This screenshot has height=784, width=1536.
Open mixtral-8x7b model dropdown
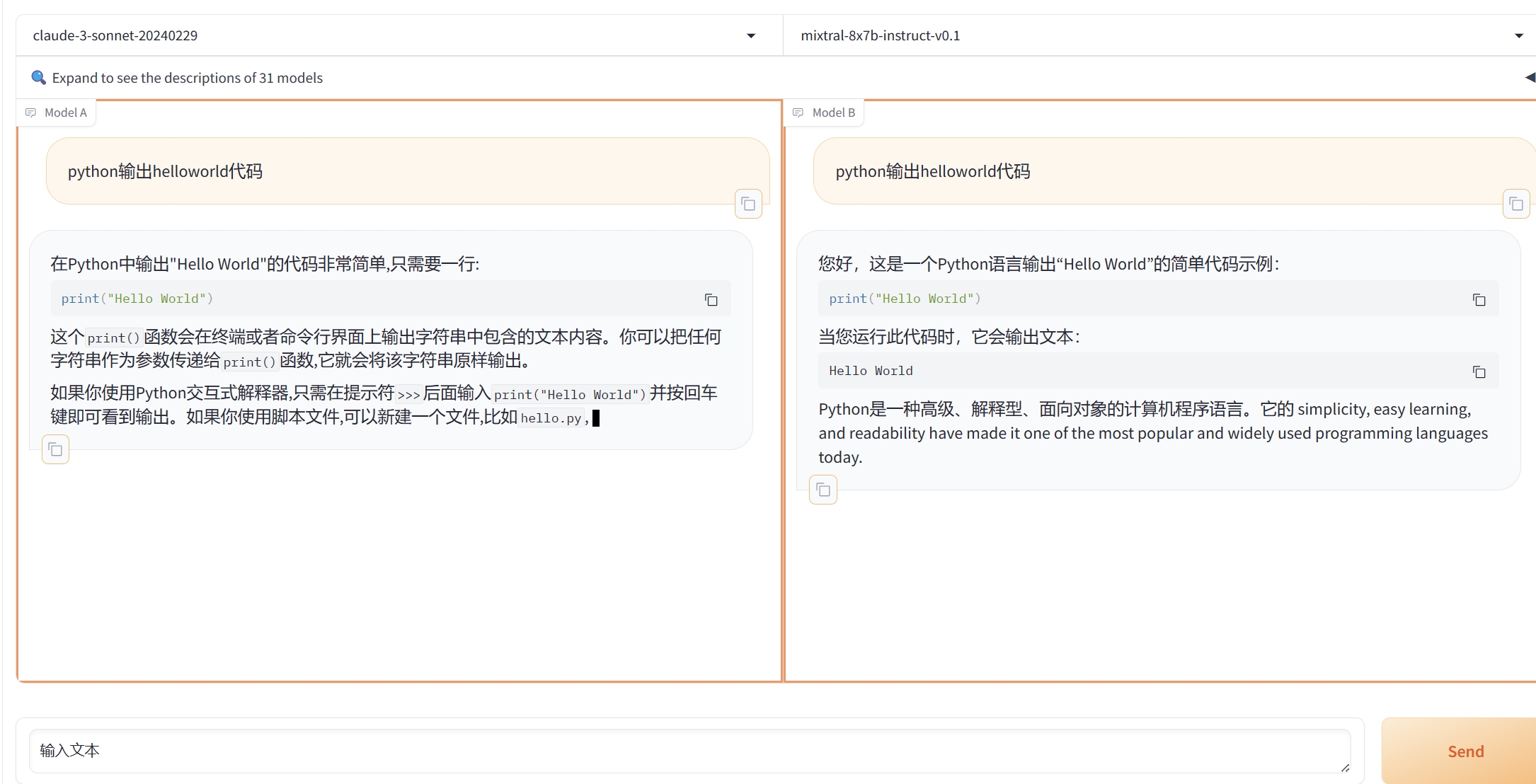1518,35
